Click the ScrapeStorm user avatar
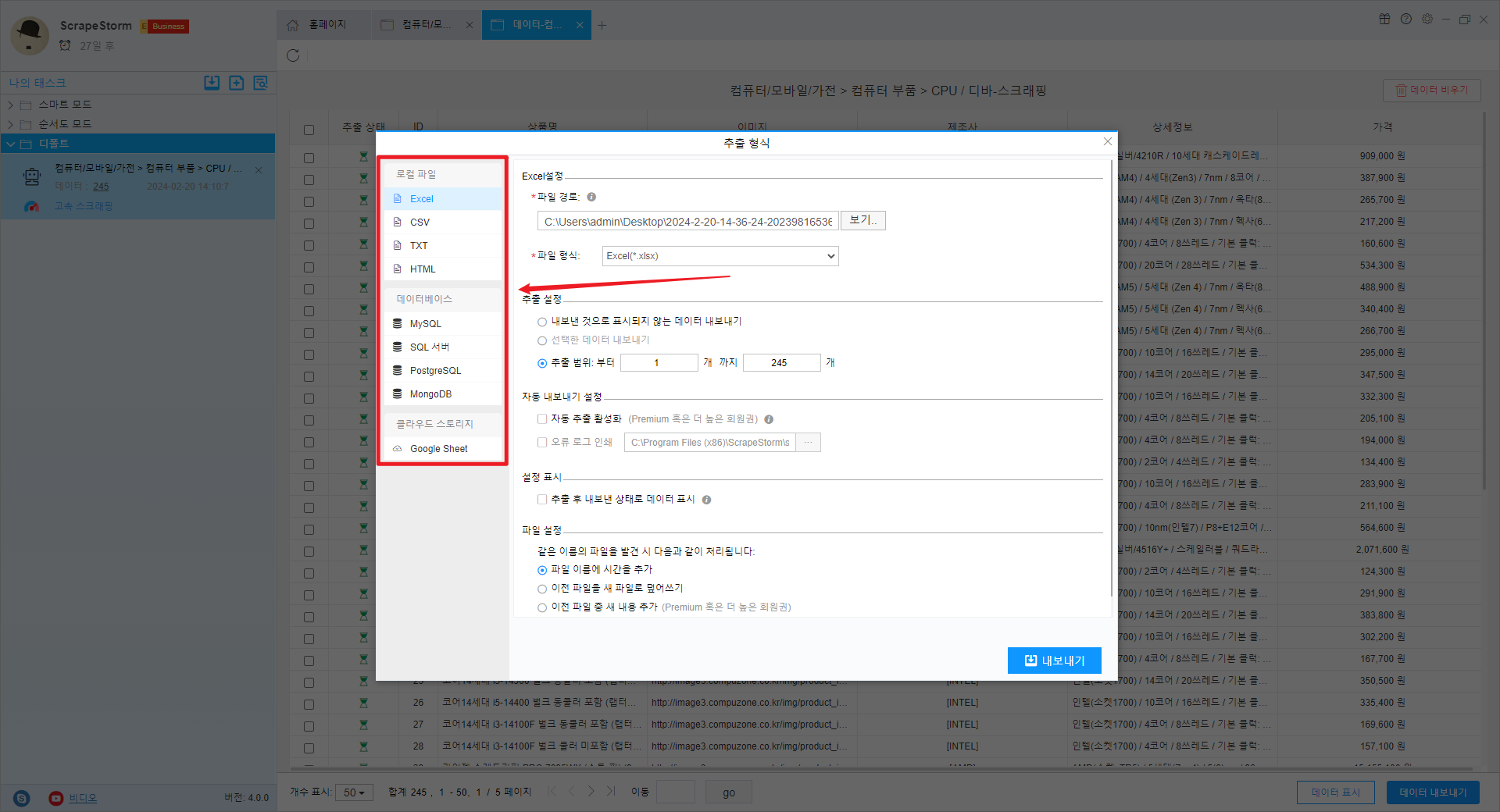 (x=30, y=35)
